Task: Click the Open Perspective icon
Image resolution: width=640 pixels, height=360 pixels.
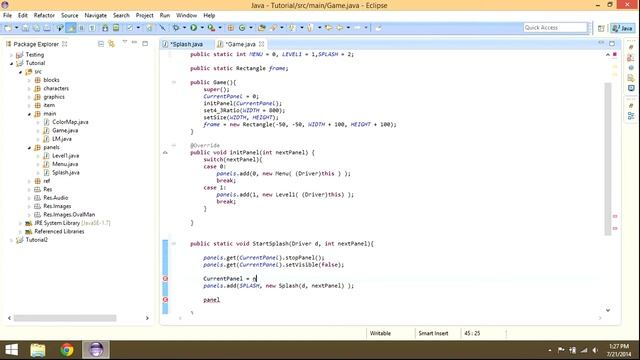Action: (x=601, y=28)
